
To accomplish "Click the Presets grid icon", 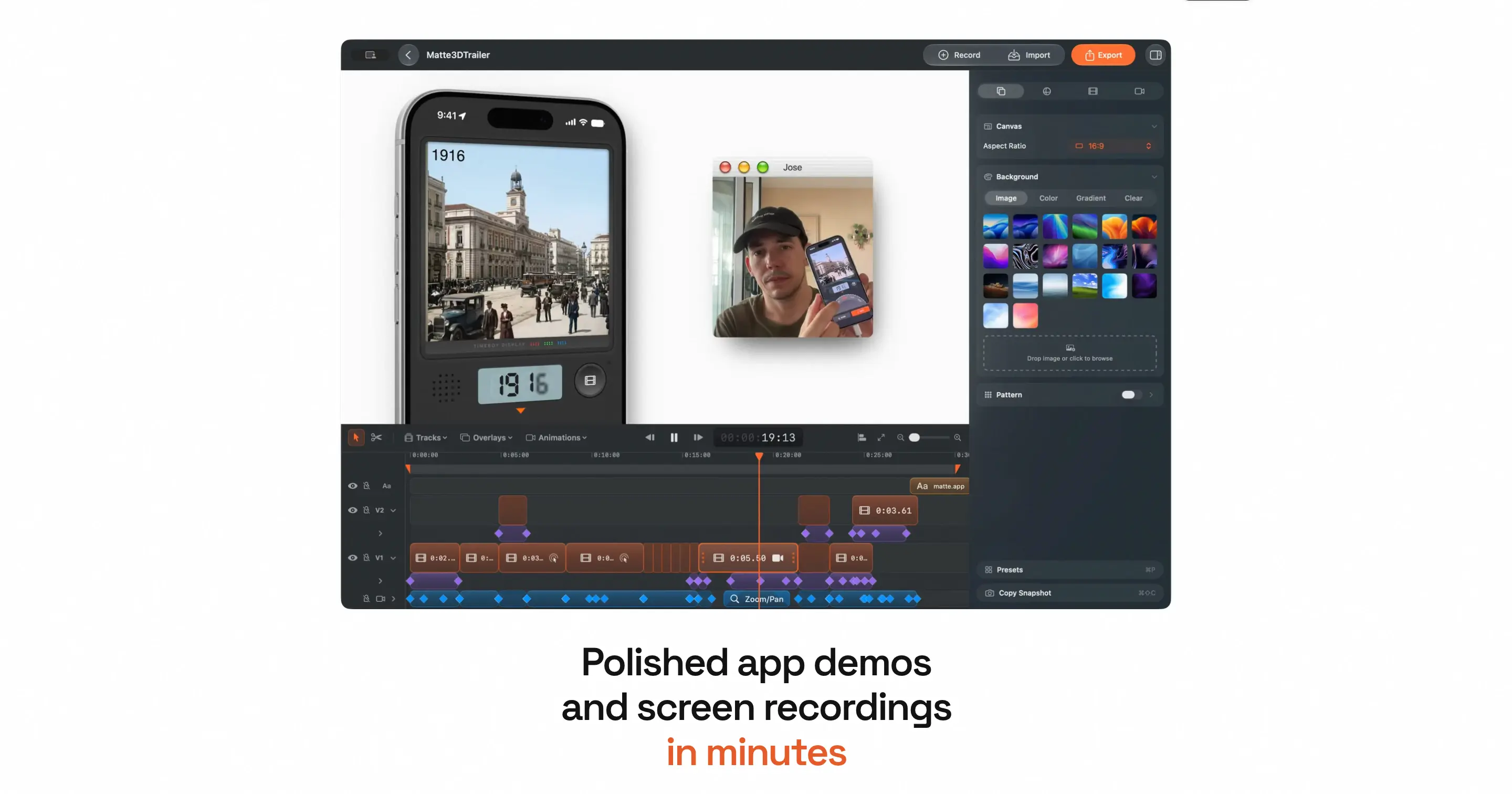I will (989, 570).
